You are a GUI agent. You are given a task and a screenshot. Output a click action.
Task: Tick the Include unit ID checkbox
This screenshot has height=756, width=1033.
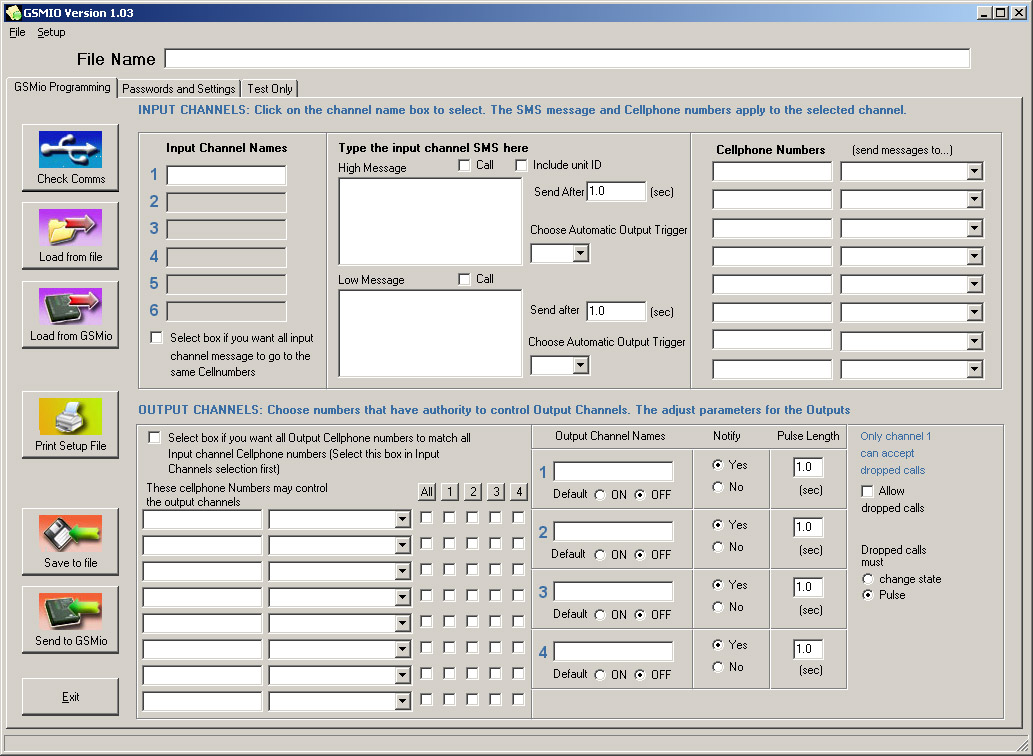pos(521,165)
